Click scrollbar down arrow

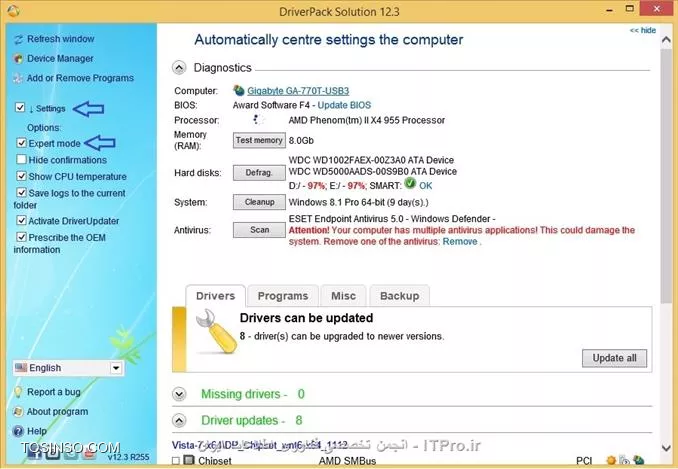click(666, 448)
